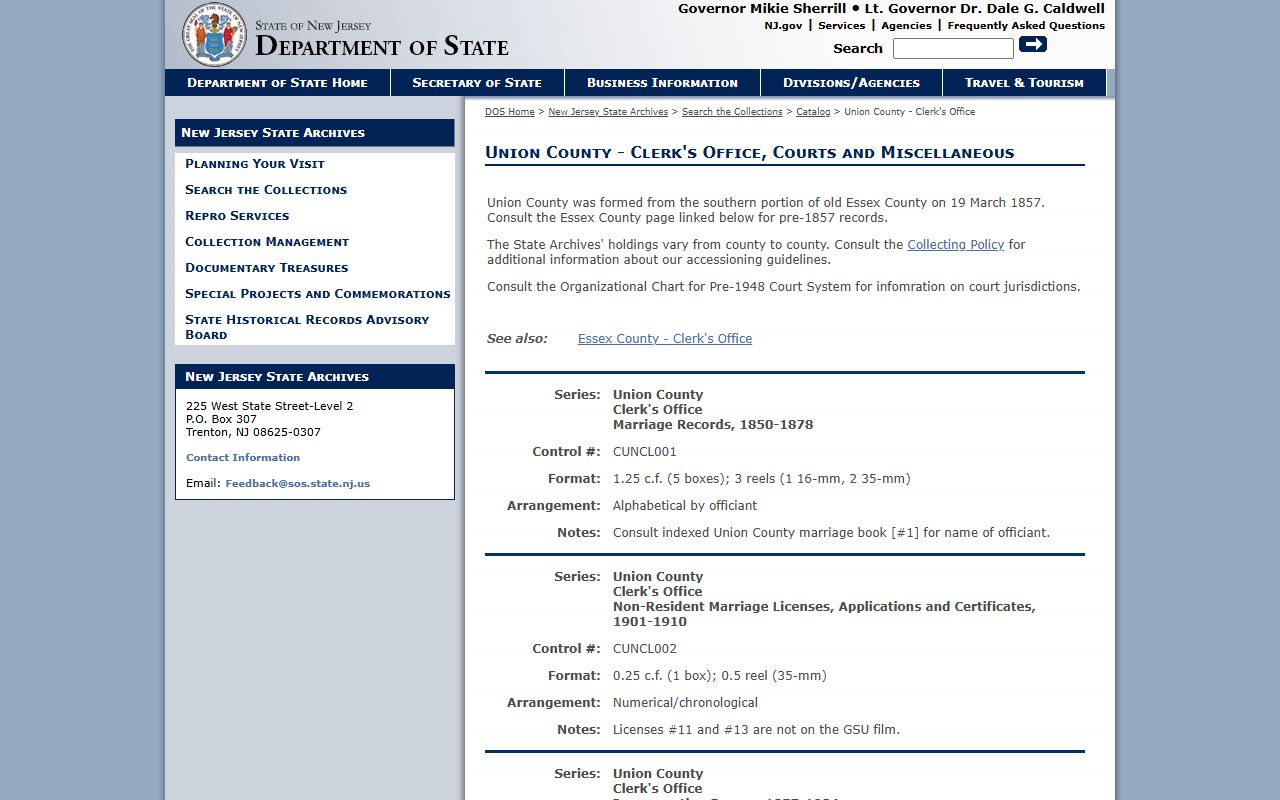Open Collection Management sidebar item
This screenshot has width=1280, height=800.
[x=267, y=242]
